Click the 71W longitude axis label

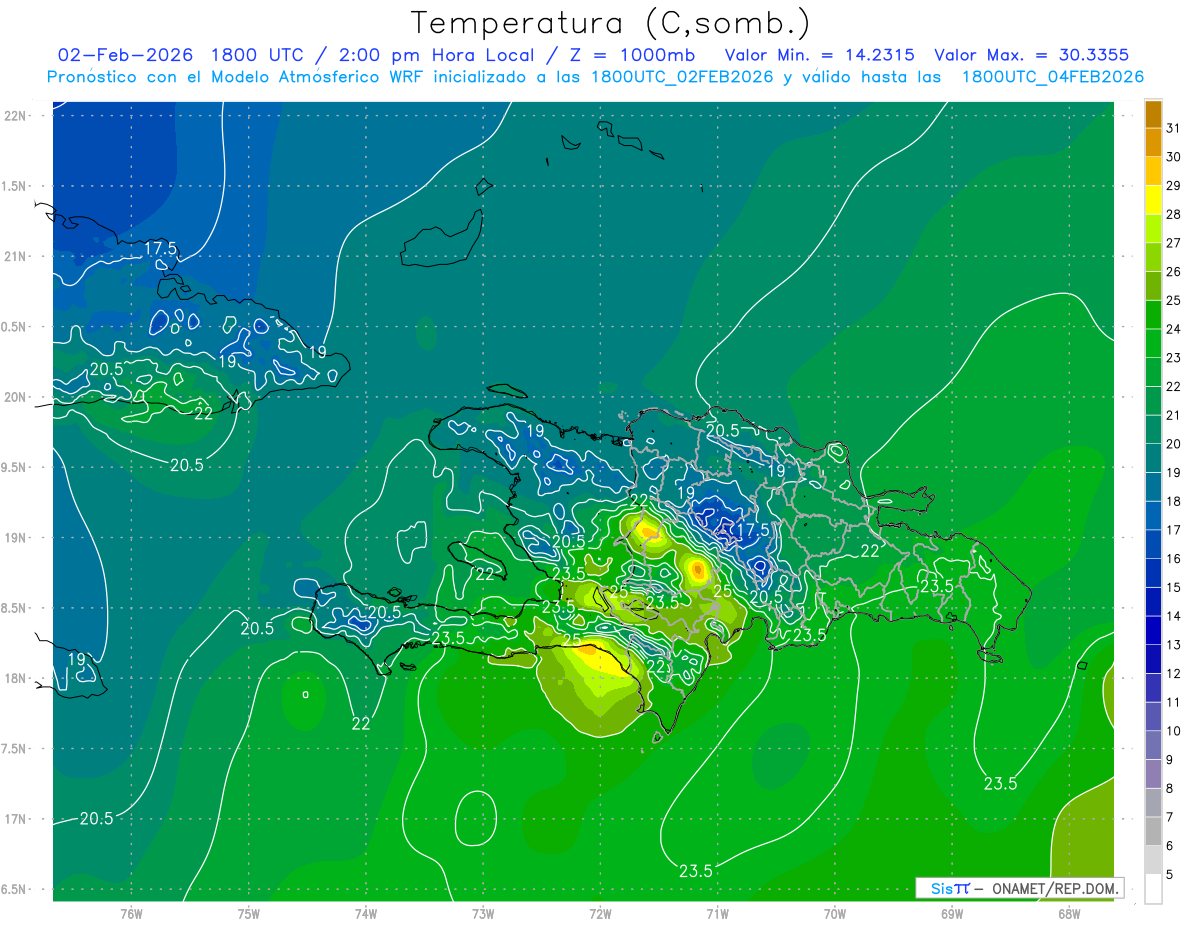click(x=717, y=913)
